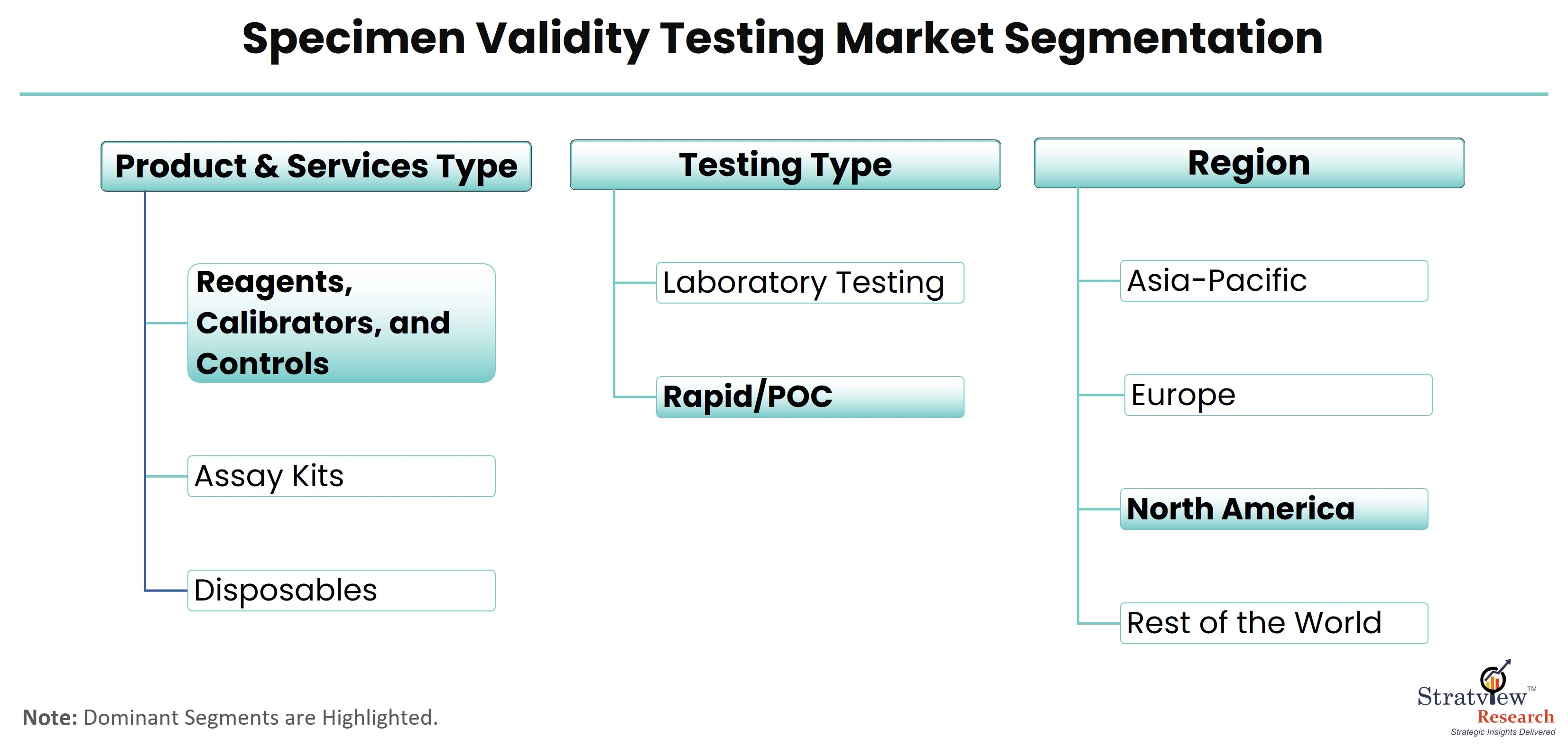Click the highlighted North America box
The height and width of the screenshot is (748, 1568).
(1274, 509)
